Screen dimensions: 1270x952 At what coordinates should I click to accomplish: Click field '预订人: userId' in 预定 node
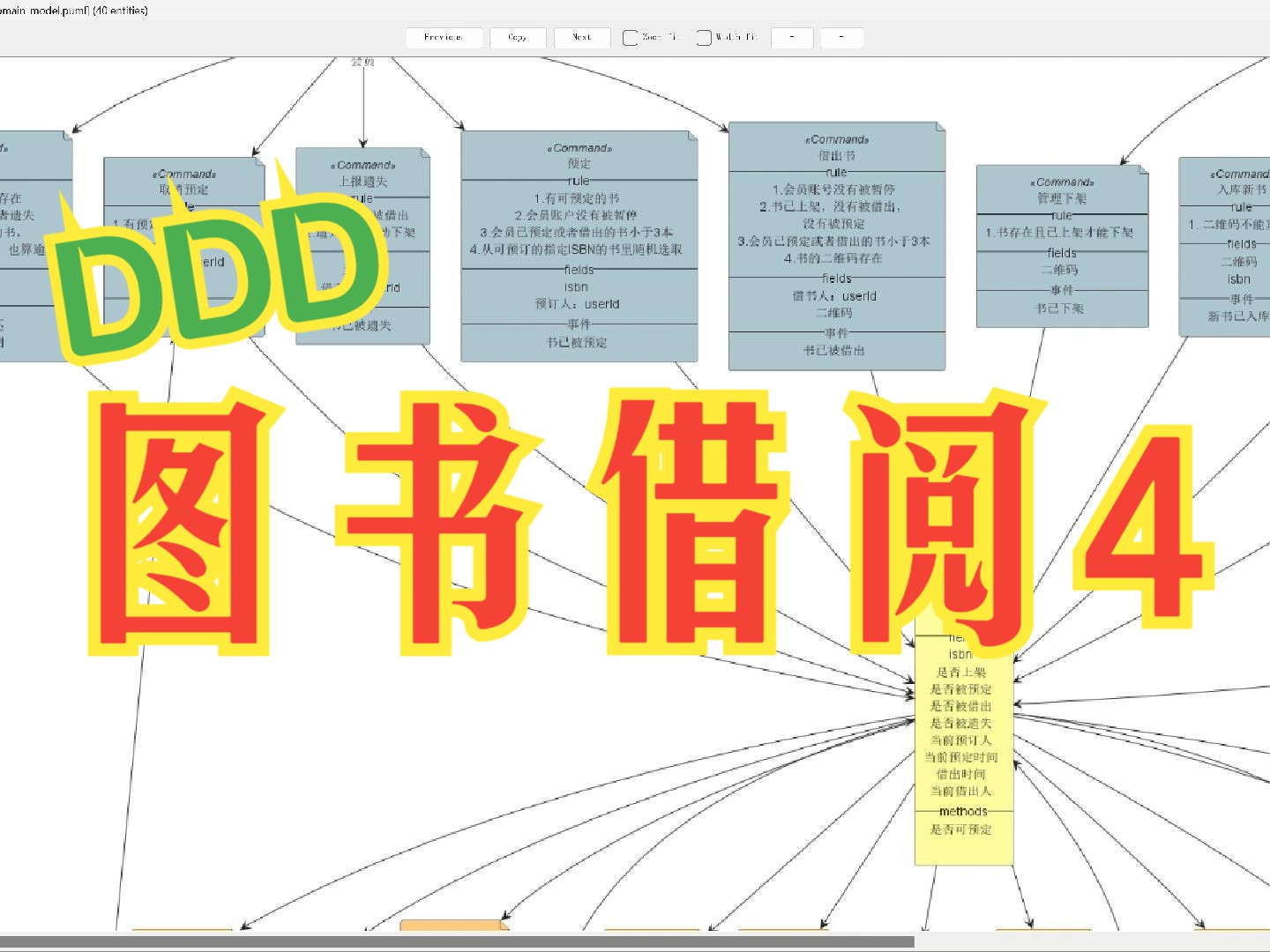point(577,303)
